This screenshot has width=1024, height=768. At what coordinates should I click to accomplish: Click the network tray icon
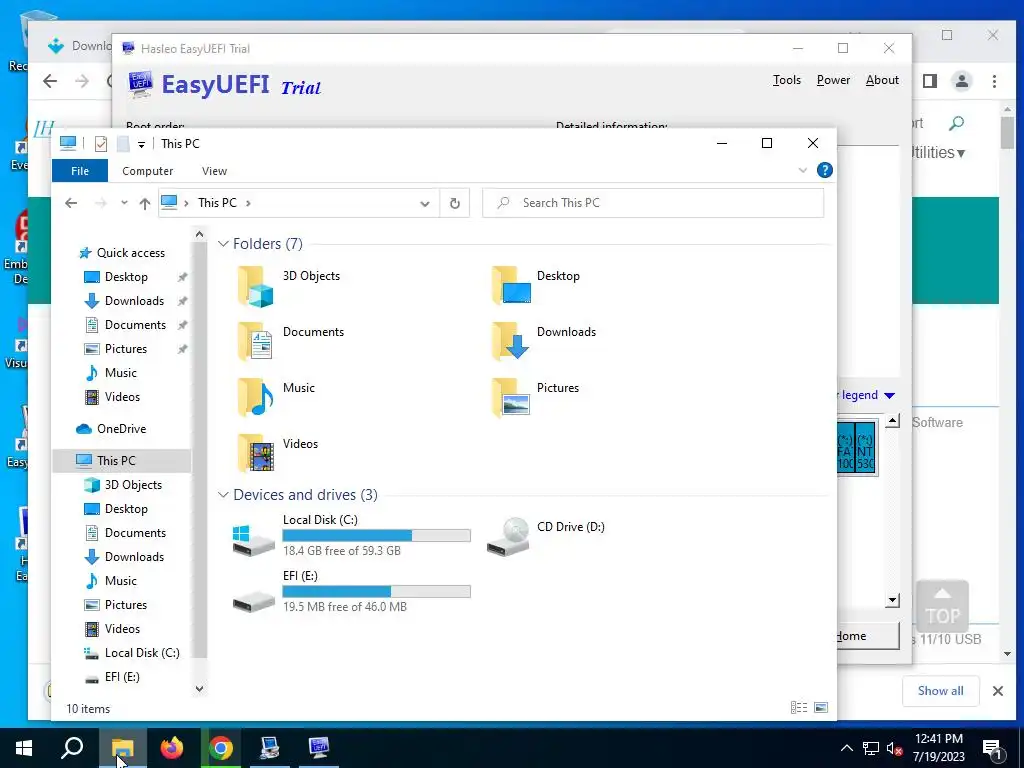coord(871,749)
